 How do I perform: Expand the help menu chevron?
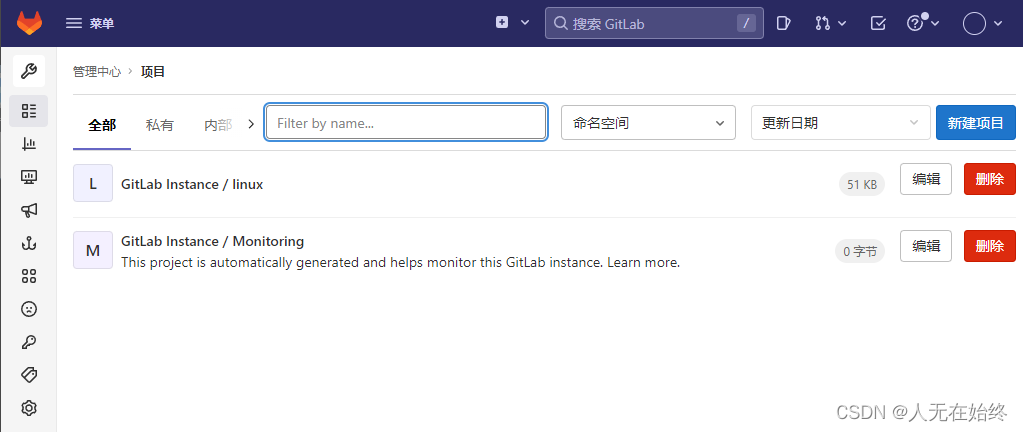coord(935,23)
